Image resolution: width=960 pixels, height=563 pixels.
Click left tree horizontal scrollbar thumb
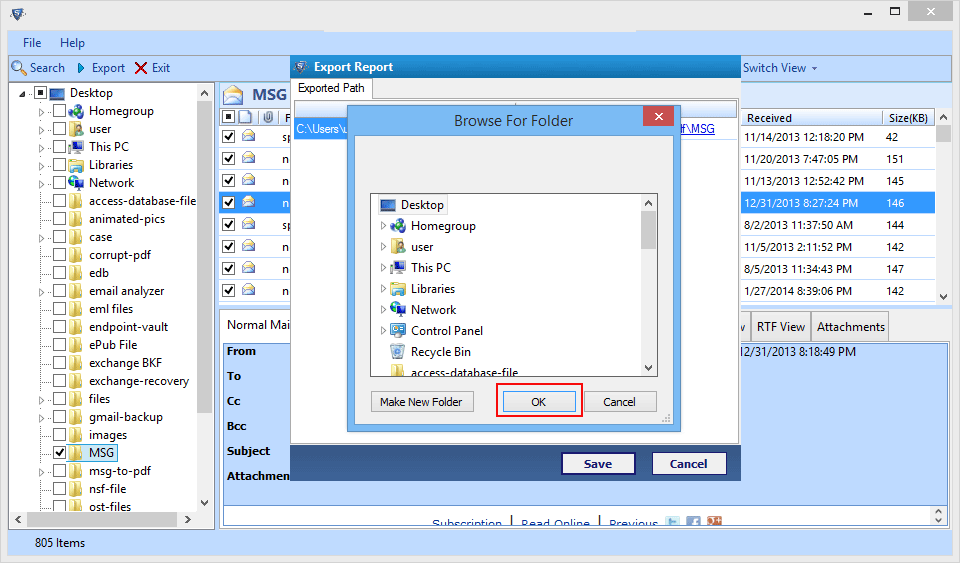click(102, 520)
